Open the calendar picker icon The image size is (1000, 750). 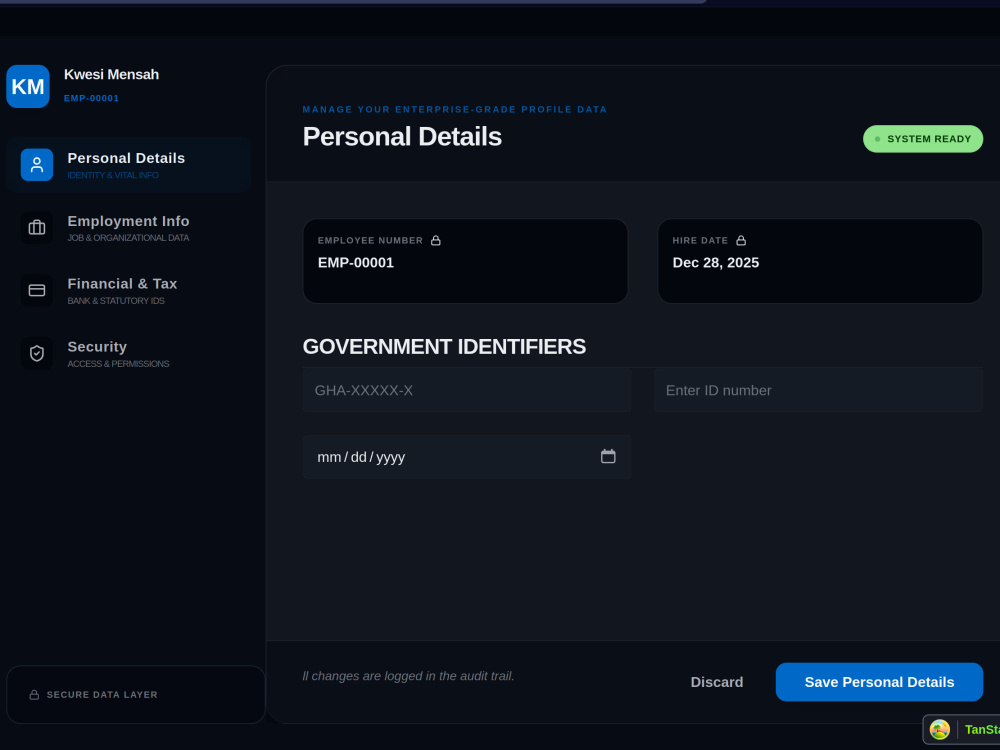click(x=608, y=456)
